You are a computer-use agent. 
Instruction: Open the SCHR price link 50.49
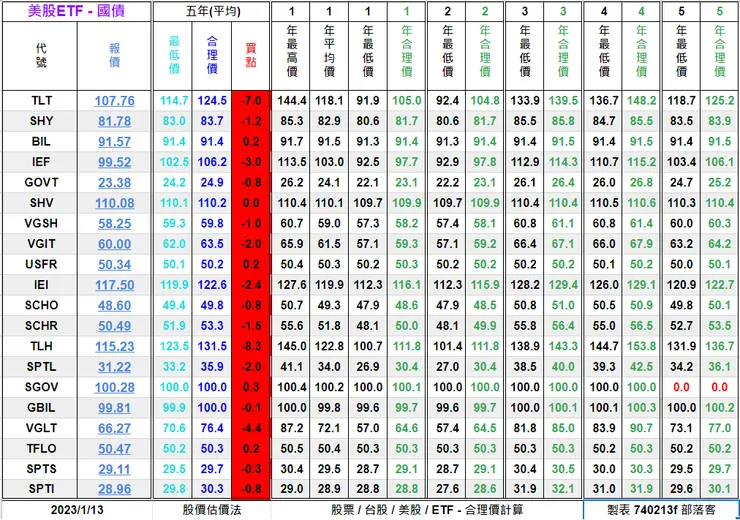coord(114,326)
